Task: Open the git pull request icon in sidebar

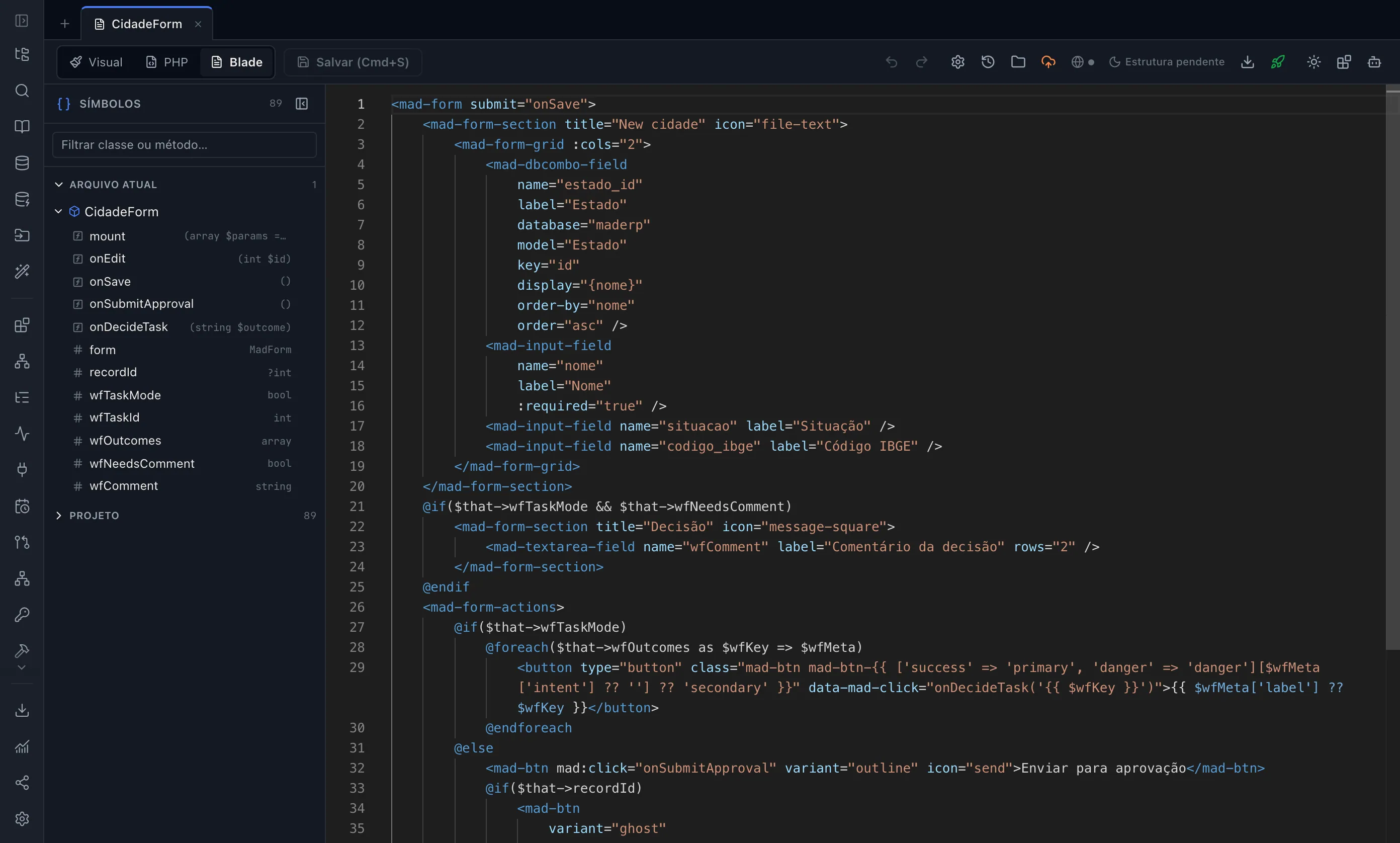Action: [x=22, y=543]
